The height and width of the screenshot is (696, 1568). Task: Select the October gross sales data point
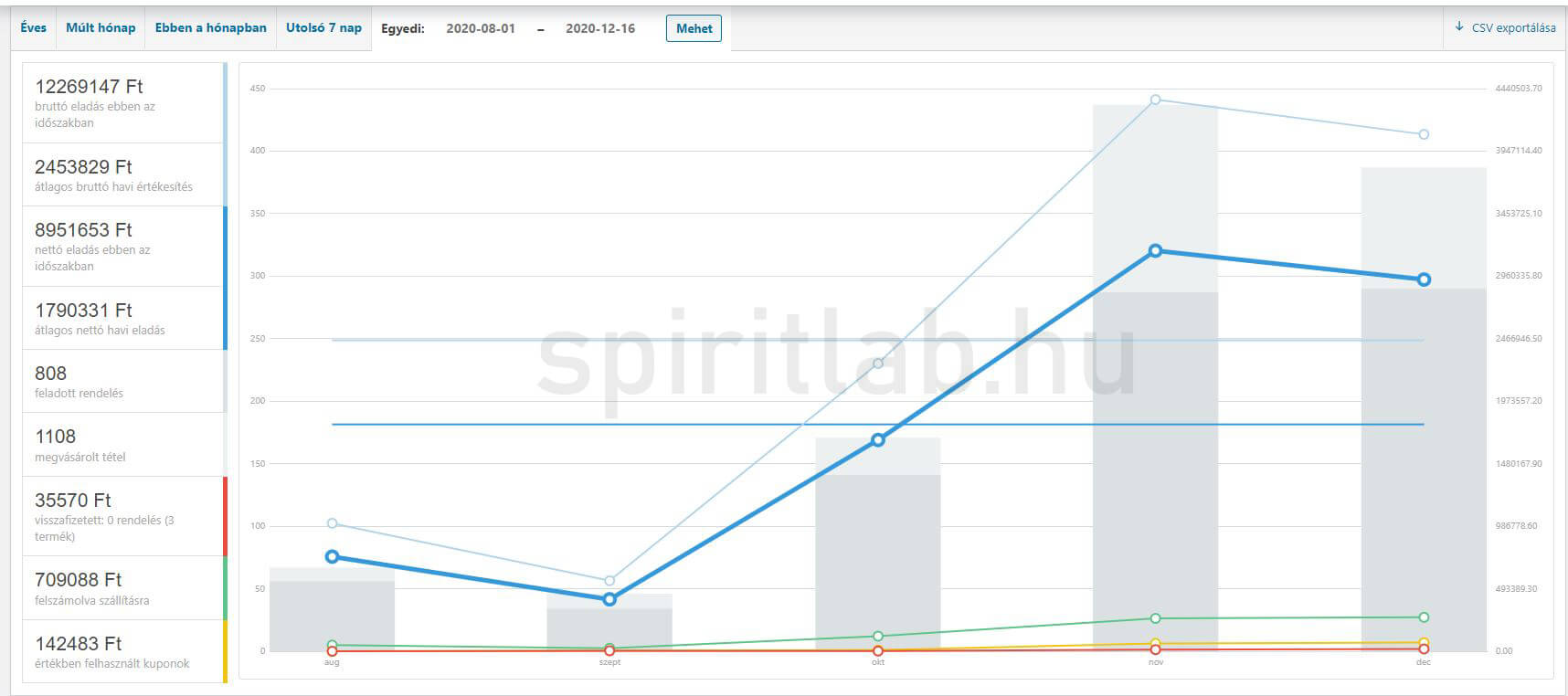[x=878, y=364]
